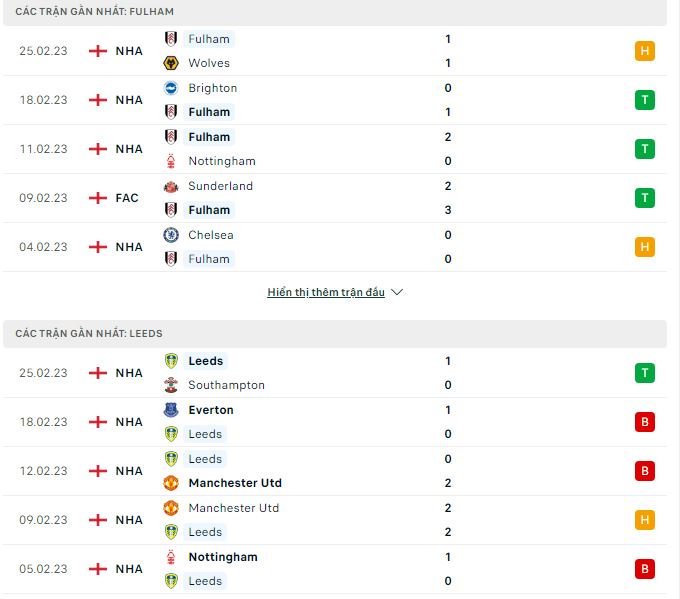
Task: Click the England flag on FAC match row
Action: [98, 198]
